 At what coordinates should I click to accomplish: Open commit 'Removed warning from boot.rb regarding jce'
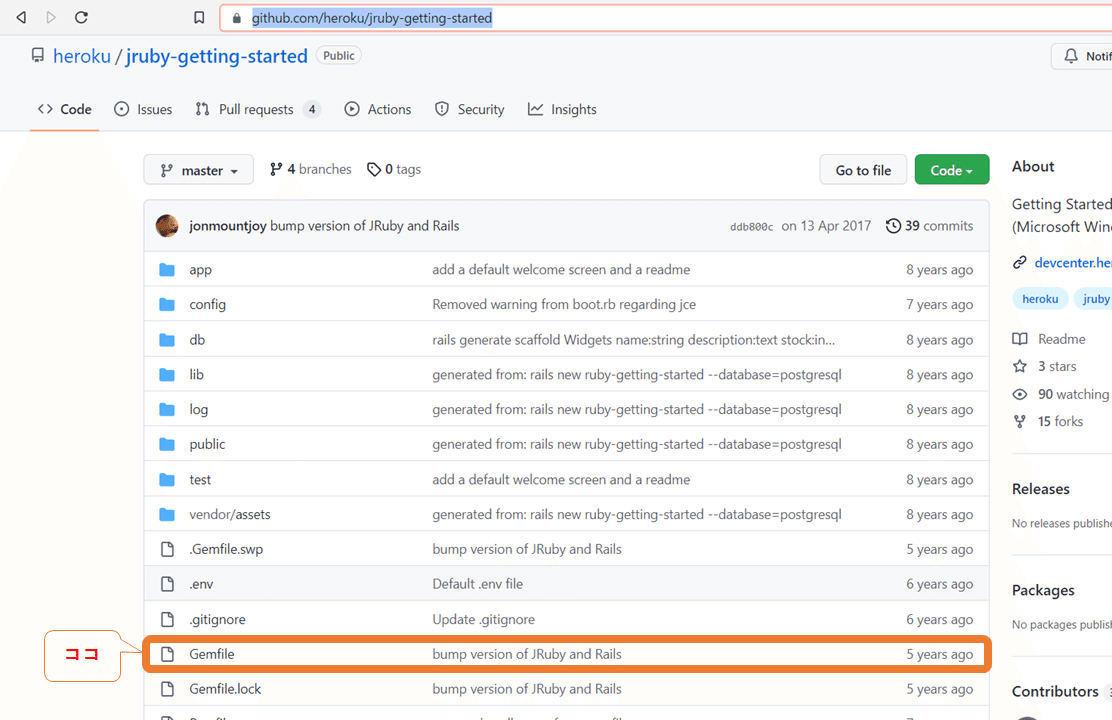pyautogui.click(x=565, y=304)
